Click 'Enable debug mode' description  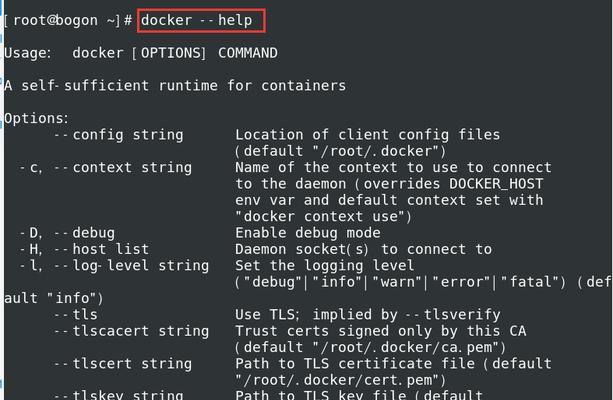click(x=308, y=233)
